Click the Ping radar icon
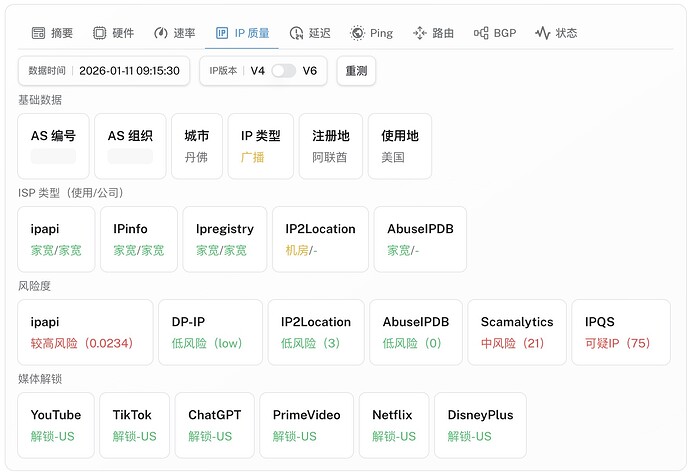The height and width of the screenshot is (474, 690). coord(357,33)
